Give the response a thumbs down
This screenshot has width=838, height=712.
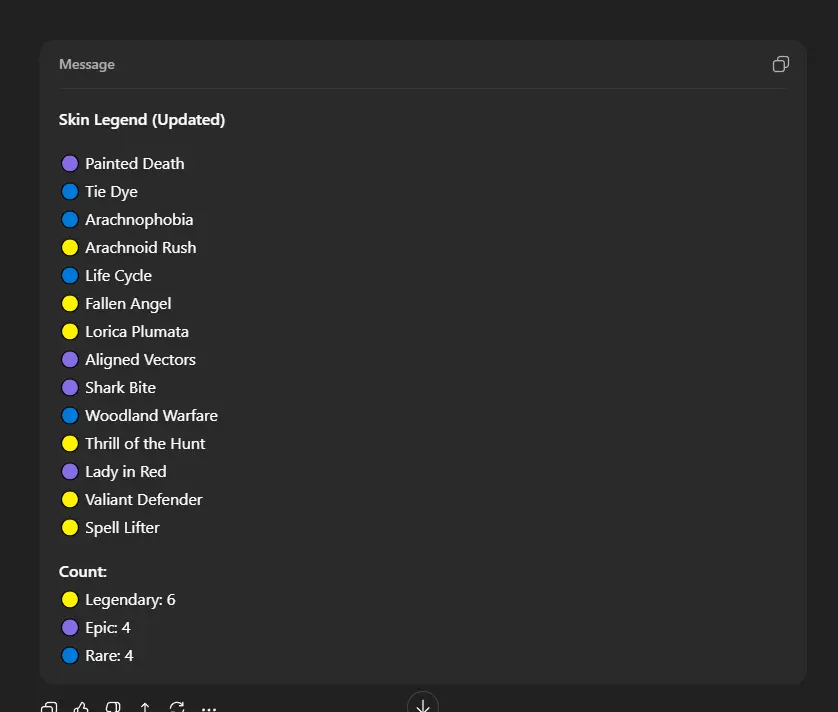click(x=113, y=708)
